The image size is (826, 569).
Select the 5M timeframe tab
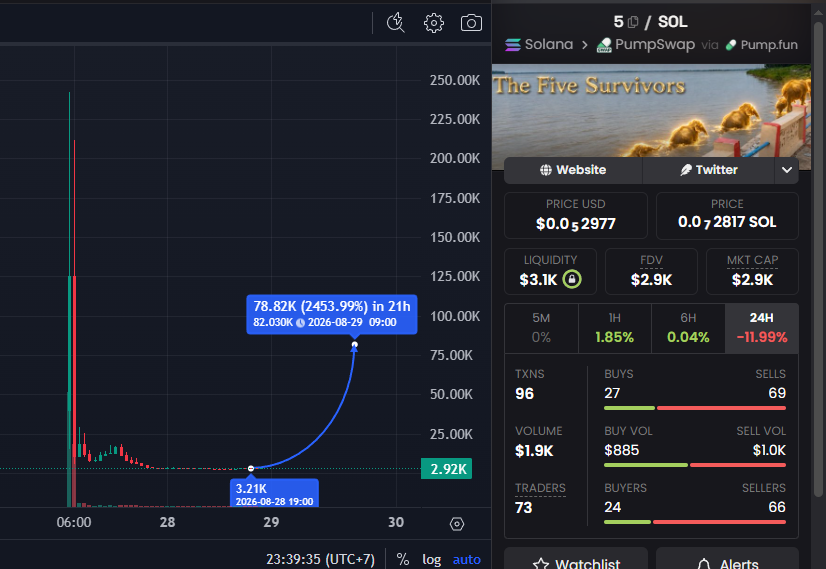(541, 328)
